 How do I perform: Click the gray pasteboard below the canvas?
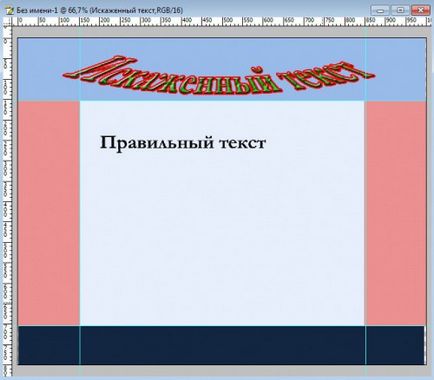click(x=222, y=370)
